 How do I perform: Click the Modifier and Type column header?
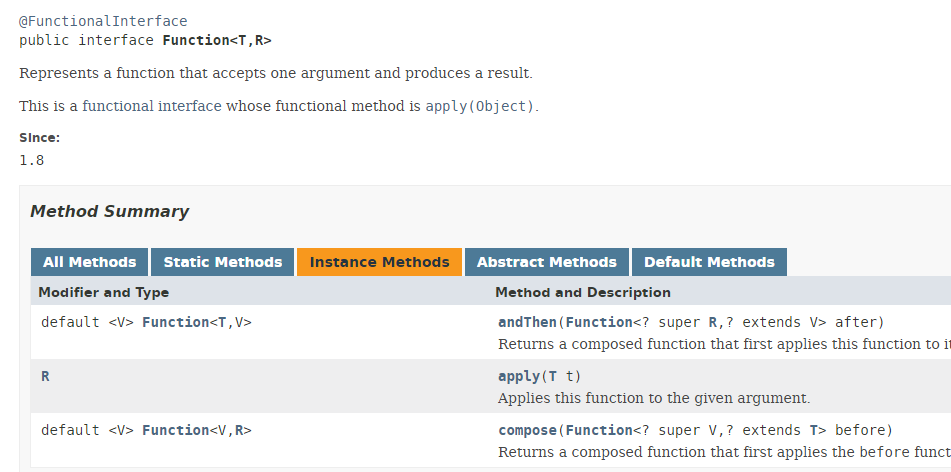[x=103, y=292]
